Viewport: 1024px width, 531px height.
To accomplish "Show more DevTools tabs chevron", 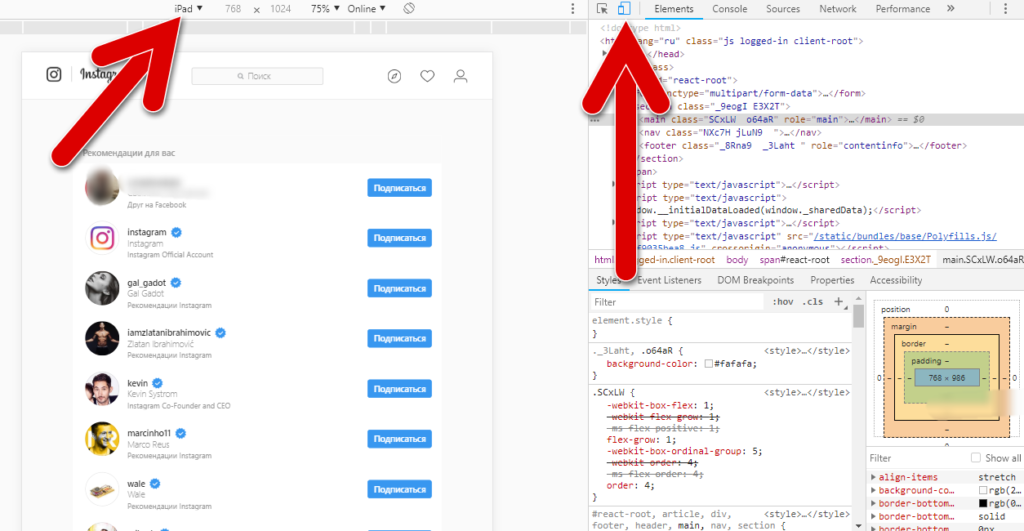I will (951, 8).
